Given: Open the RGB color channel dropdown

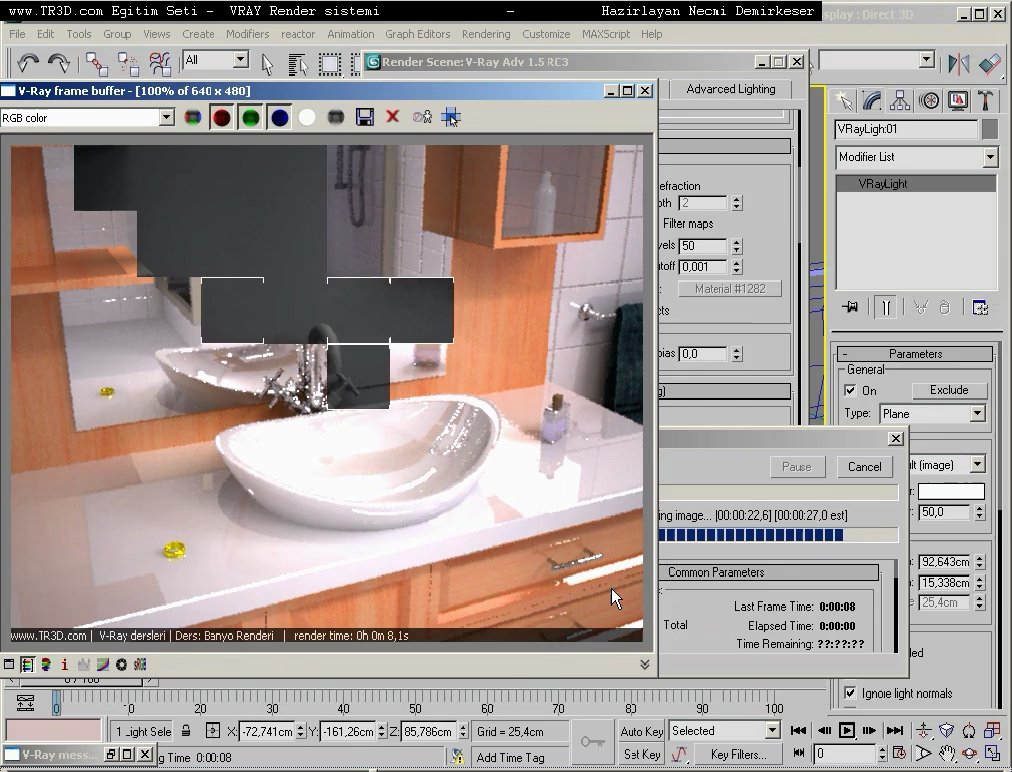Looking at the screenshot, I should tap(167, 117).
